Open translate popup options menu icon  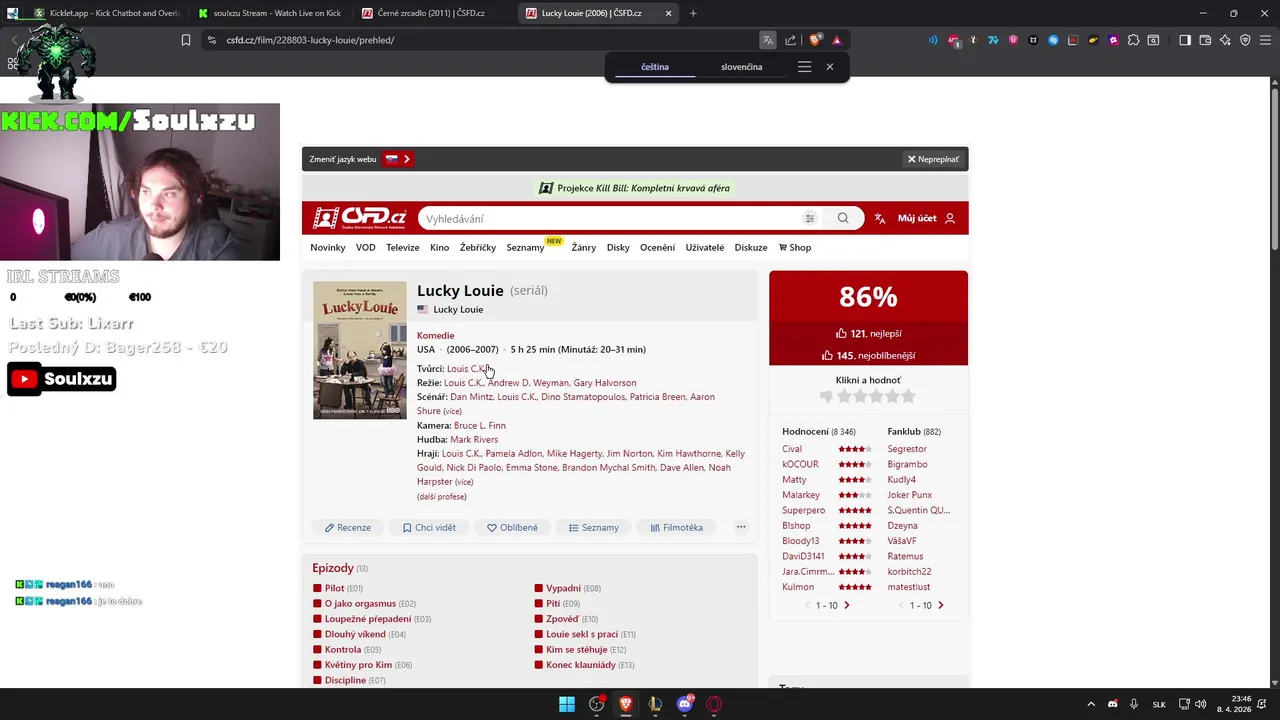point(804,67)
